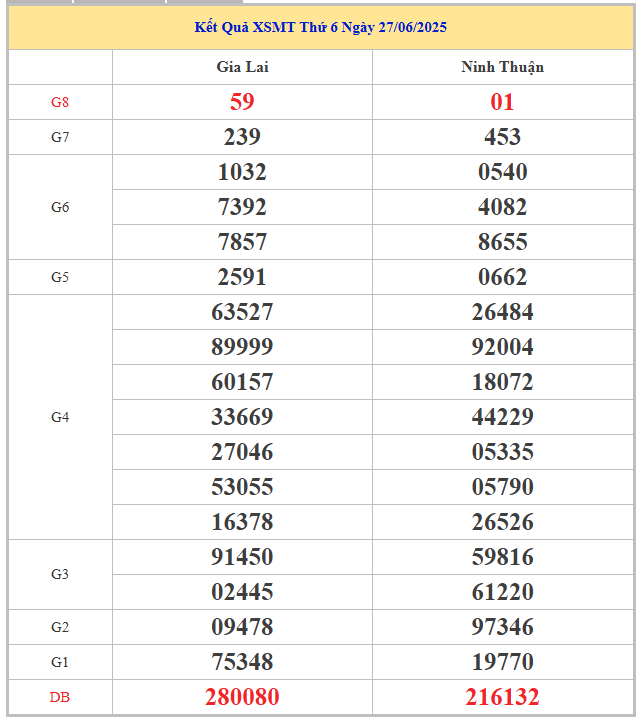
Task: Click Ninh Thuận special prize 216132
Action: (x=502, y=697)
